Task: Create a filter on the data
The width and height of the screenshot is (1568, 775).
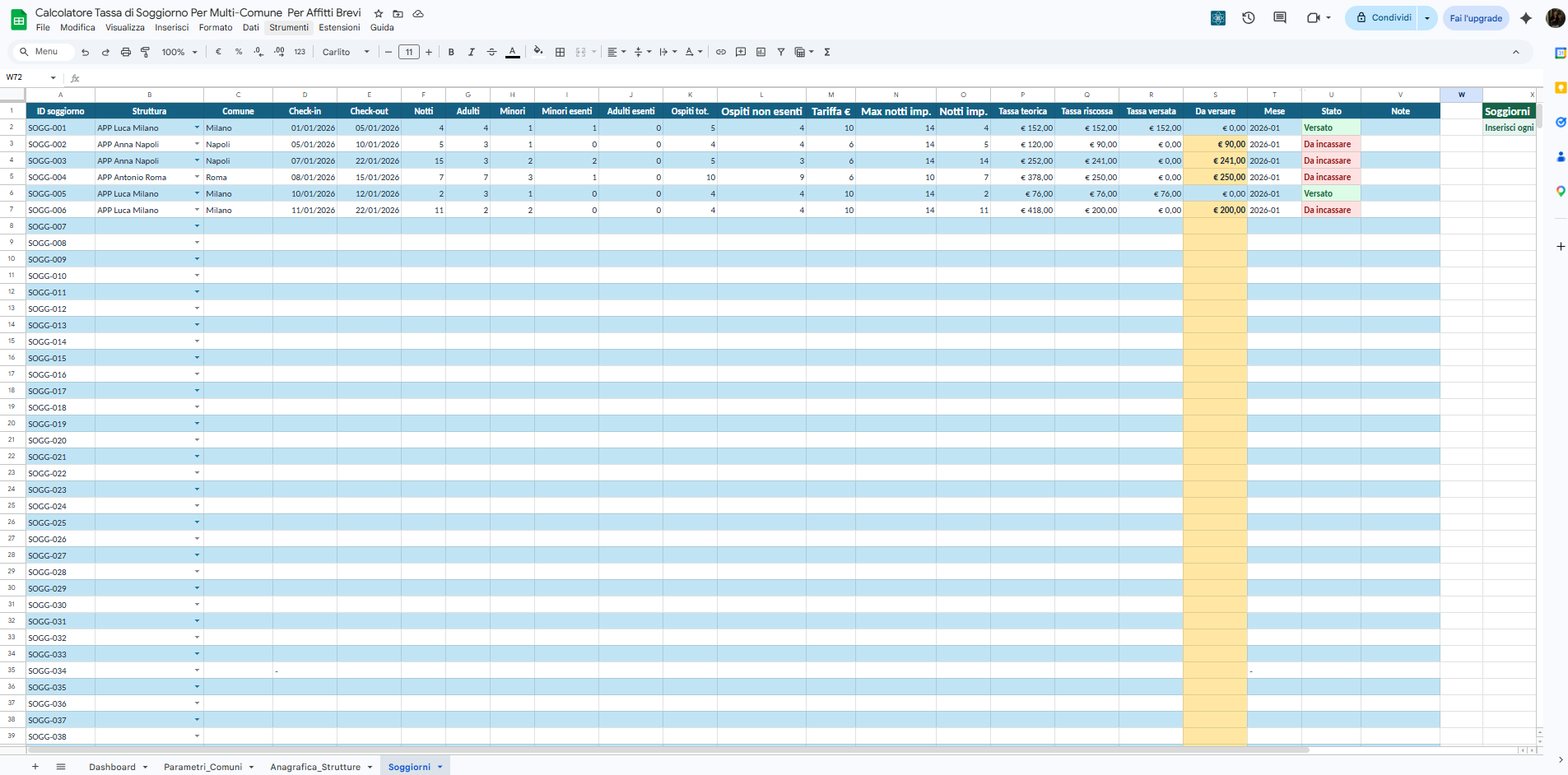Action: pos(780,52)
